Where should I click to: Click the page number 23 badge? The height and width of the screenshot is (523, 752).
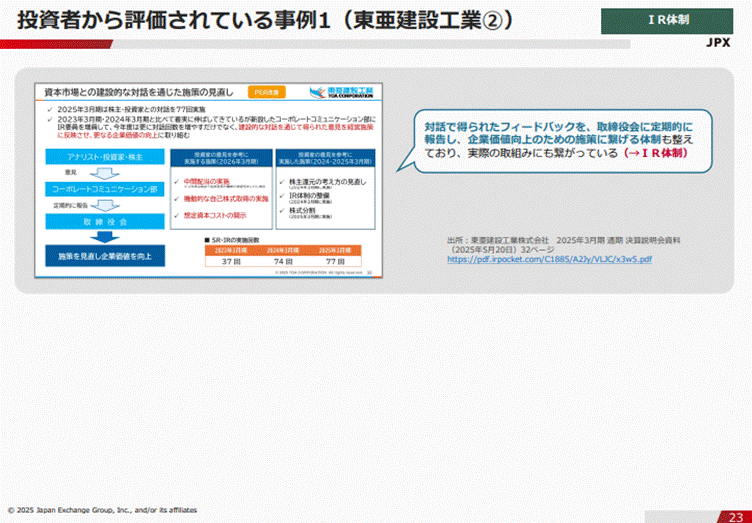[x=735, y=514]
